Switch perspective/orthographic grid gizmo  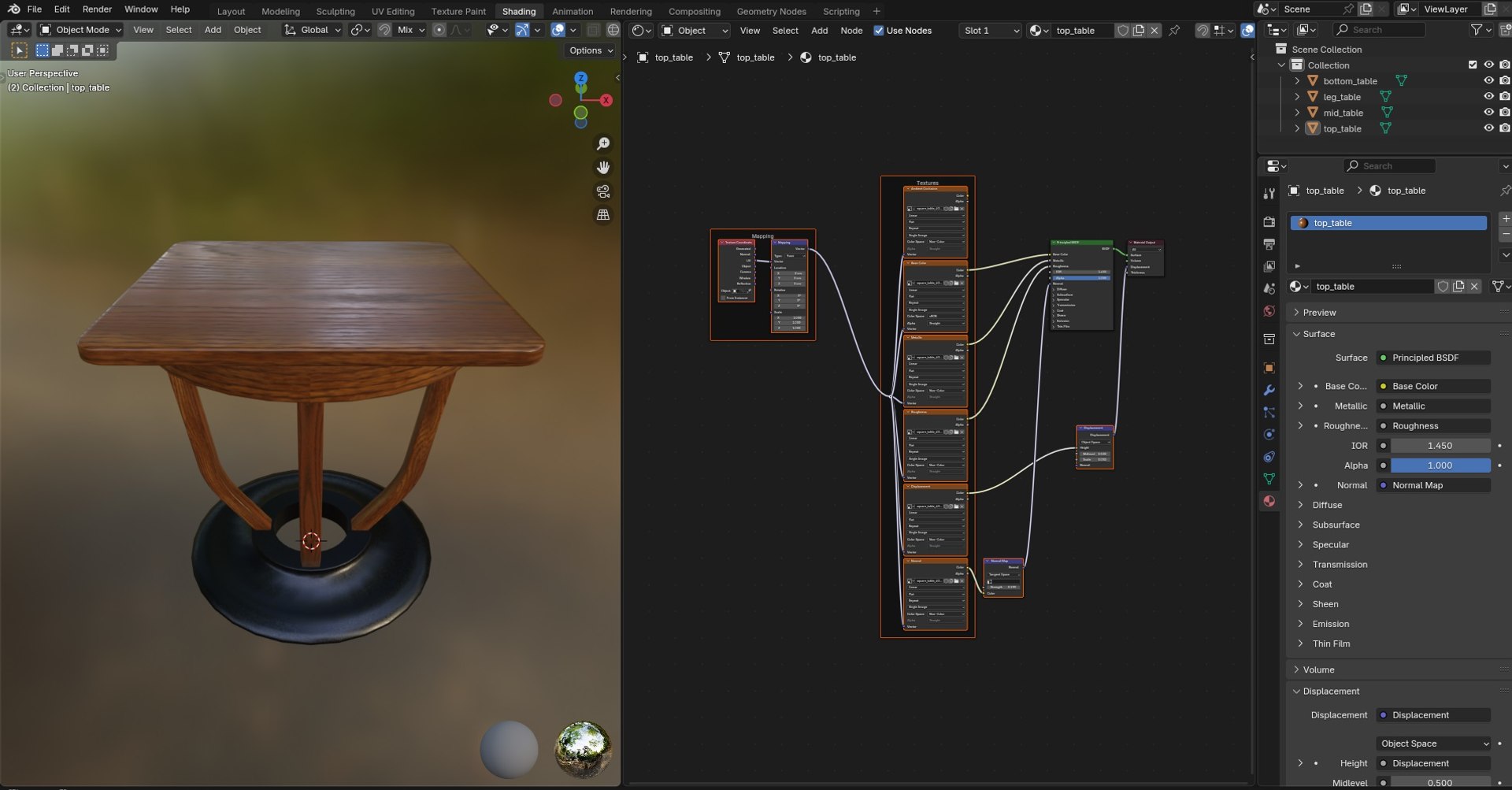click(x=603, y=215)
